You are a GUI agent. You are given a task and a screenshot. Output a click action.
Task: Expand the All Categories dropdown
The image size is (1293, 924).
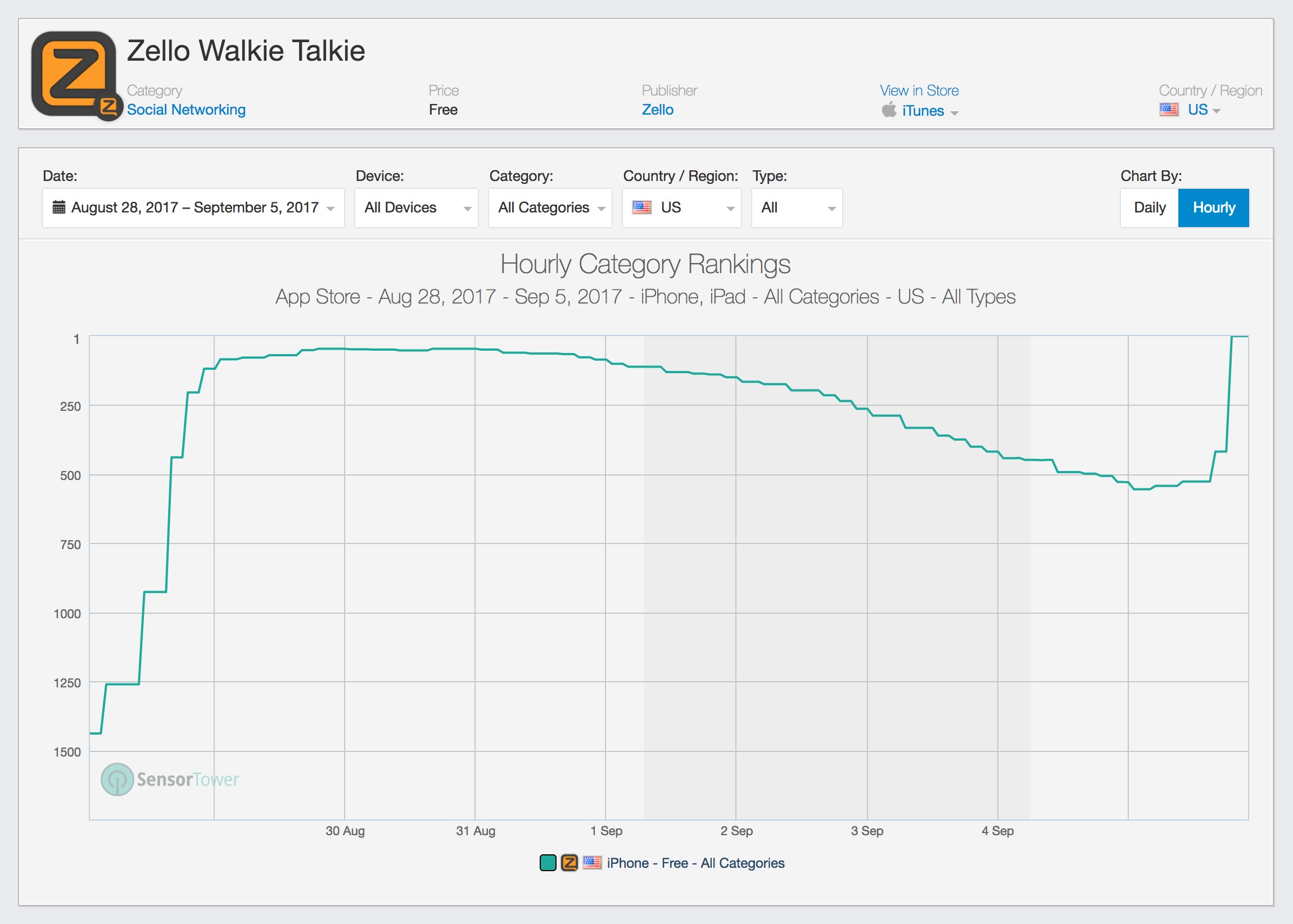coord(550,207)
